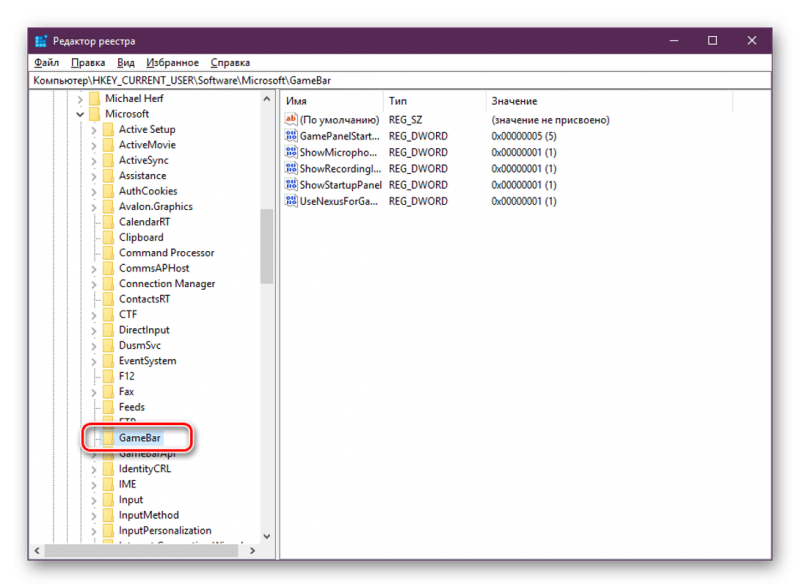The height and width of the screenshot is (588, 800).
Task: Expand the Active Setup key
Action: [94, 130]
